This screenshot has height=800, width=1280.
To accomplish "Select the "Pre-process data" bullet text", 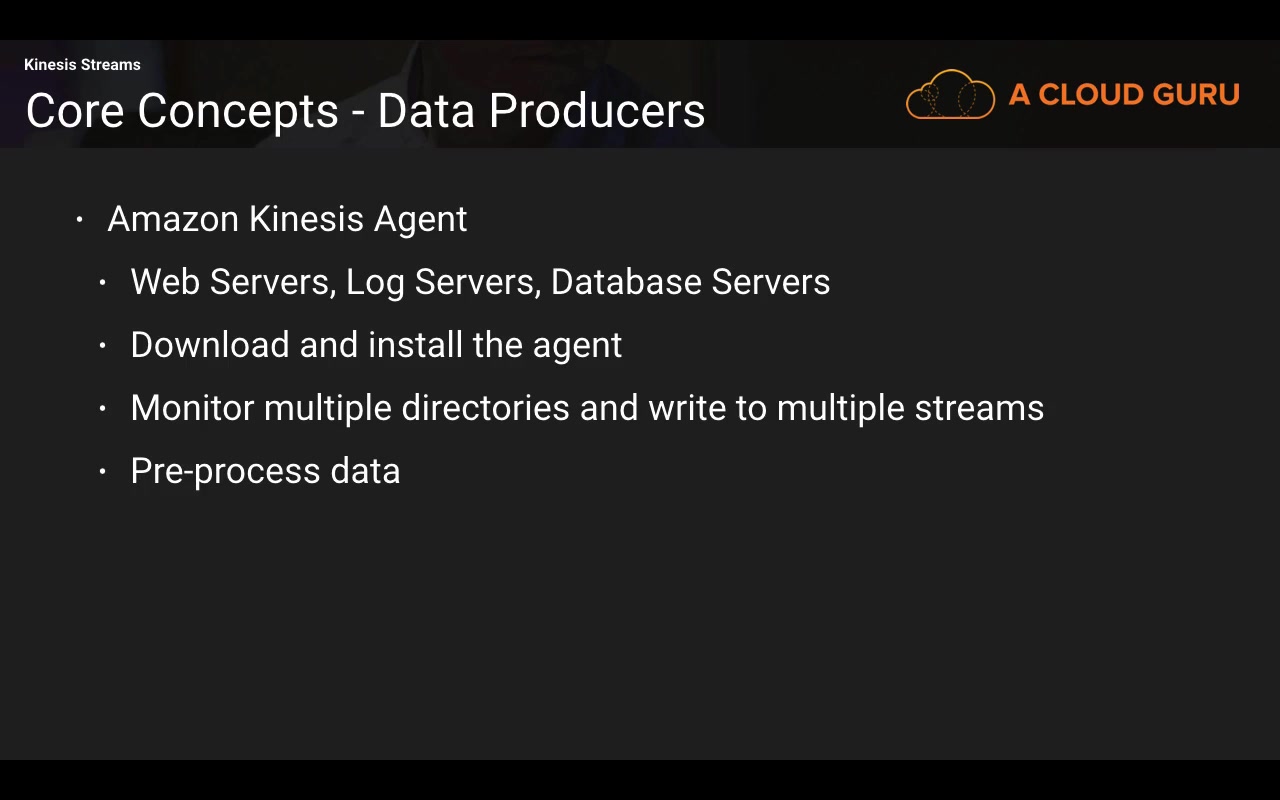I will click(x=265, y=471).
